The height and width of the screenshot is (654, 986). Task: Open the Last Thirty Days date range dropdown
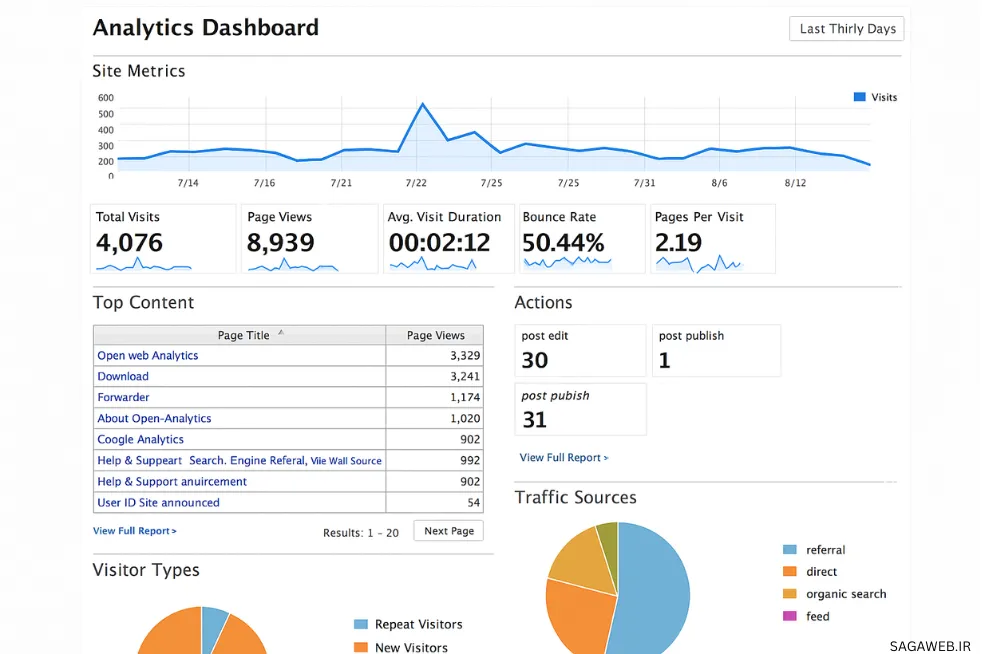click(x=846, y=29)
